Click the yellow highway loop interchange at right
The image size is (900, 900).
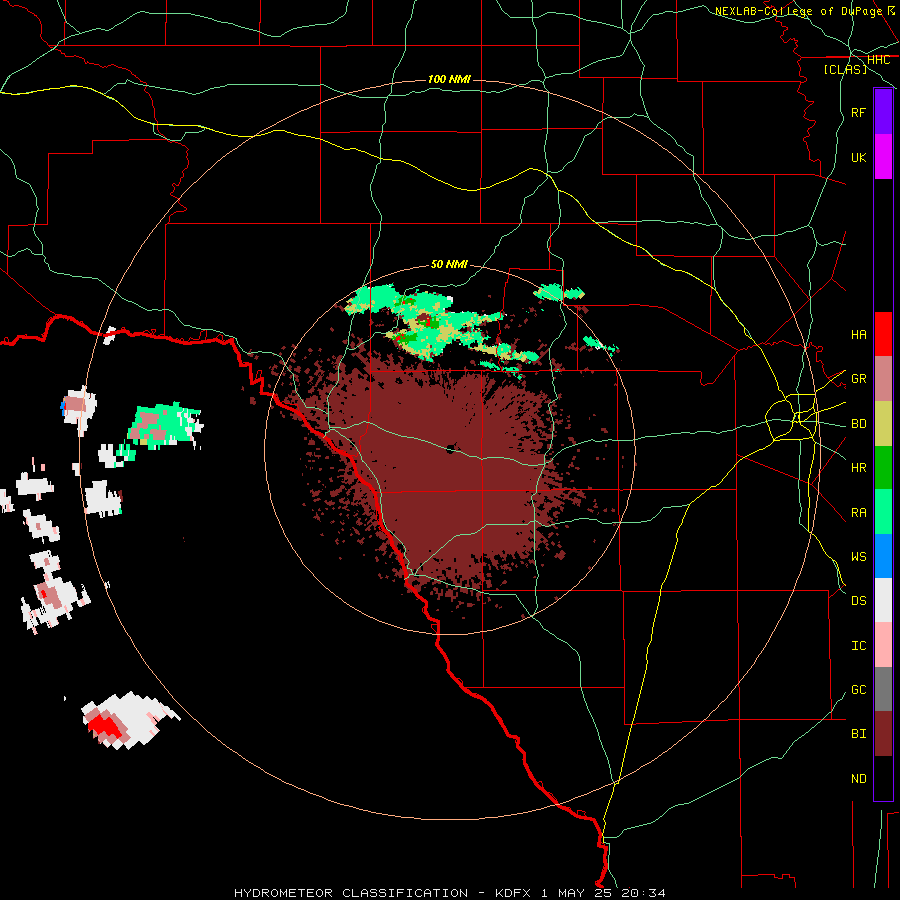click(x=792, y=416)
